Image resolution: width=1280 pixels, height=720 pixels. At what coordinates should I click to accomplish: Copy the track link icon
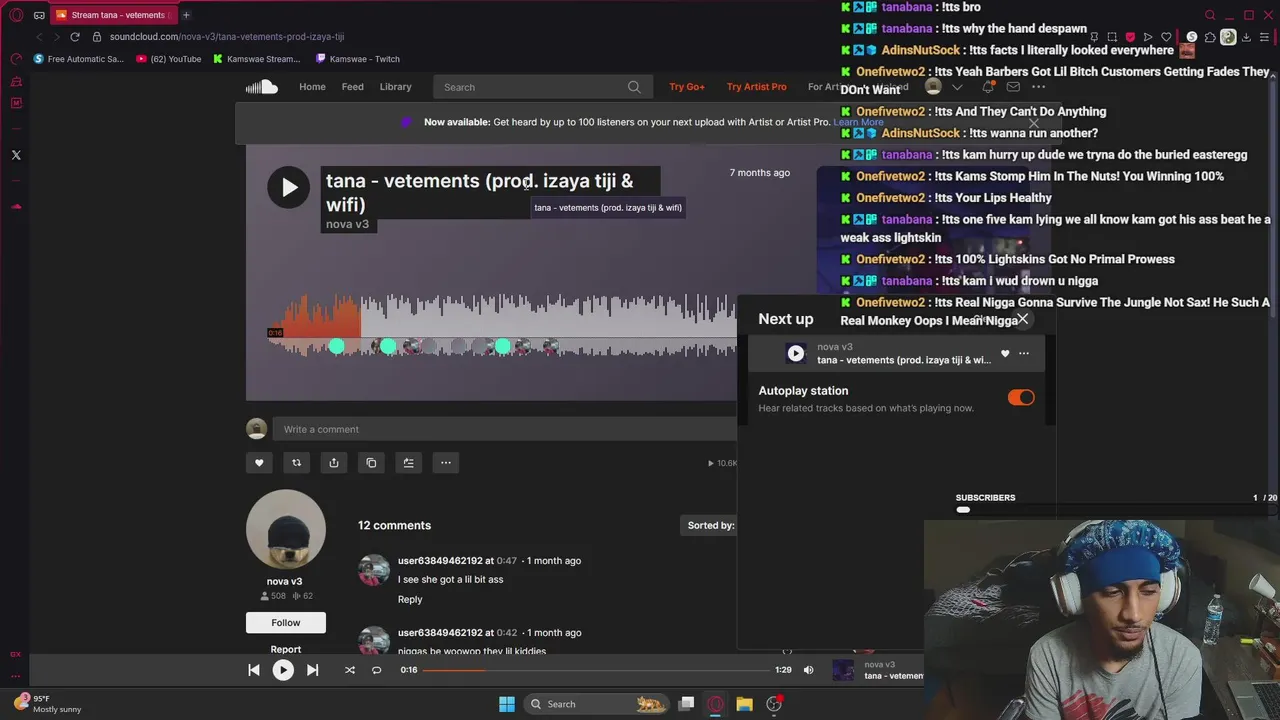point(371,462)
